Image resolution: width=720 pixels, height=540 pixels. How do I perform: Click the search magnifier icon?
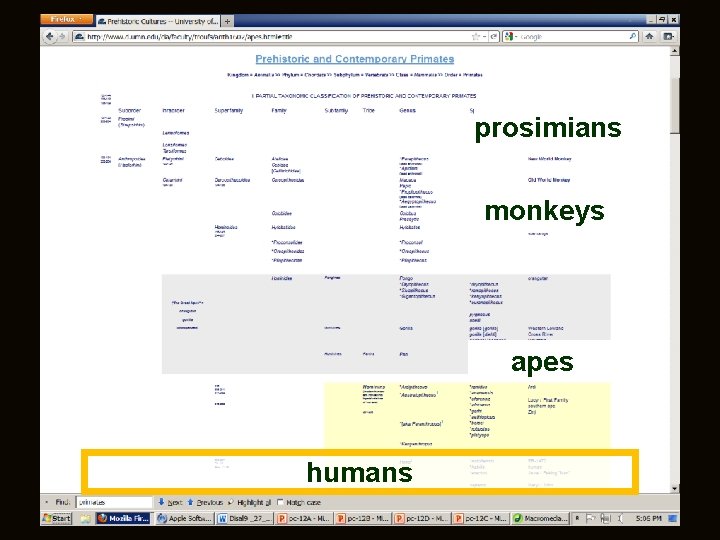coord(633,36)
